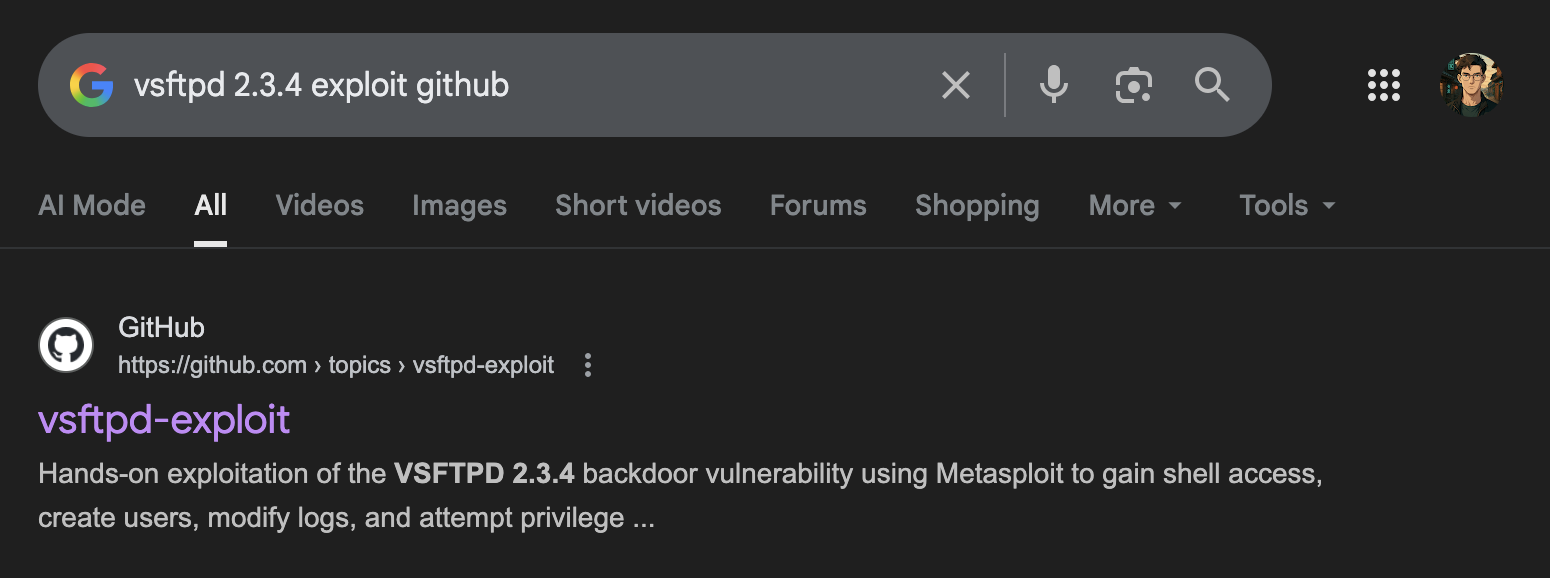Viewport: 1550px width, 578px height.
Task: Click the GitHub favicon in result
Action: coord(66,346)
